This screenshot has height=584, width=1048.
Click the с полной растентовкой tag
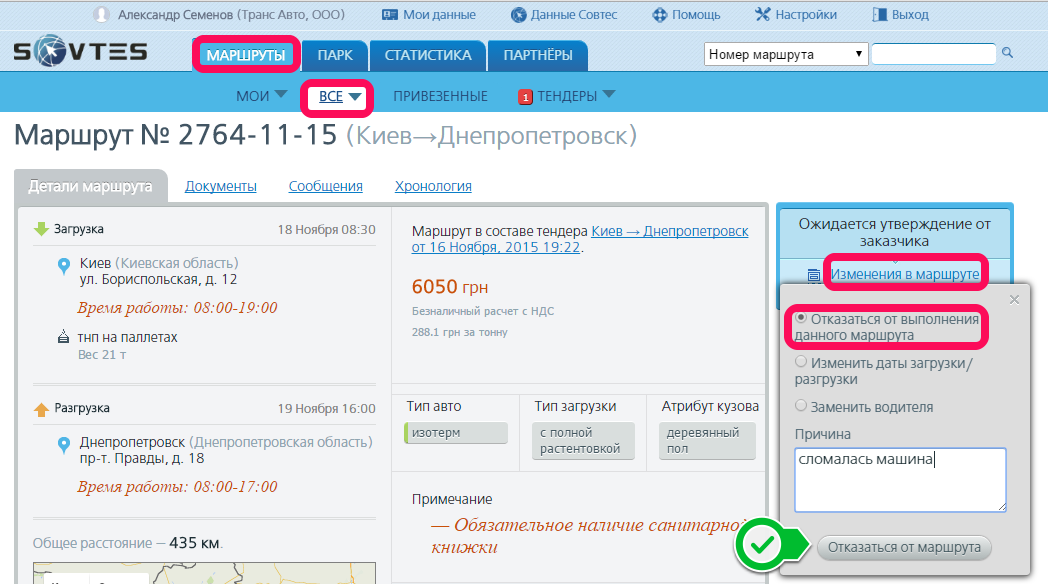click(583, 441)
